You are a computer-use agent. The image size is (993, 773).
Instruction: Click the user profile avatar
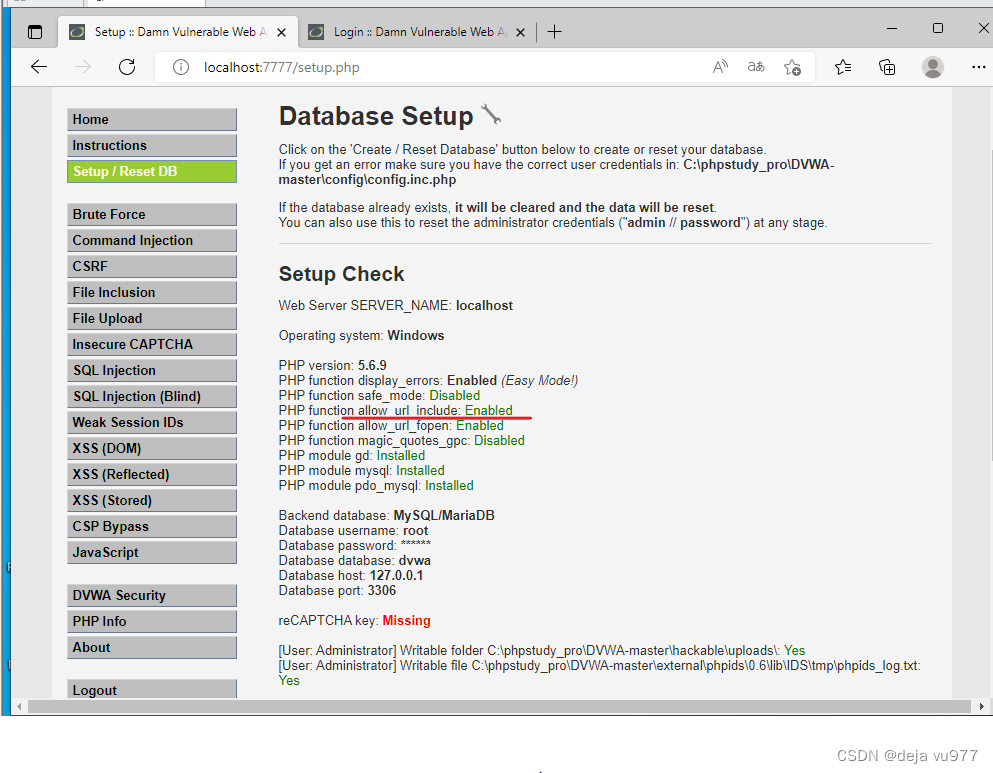coord(932,67)
